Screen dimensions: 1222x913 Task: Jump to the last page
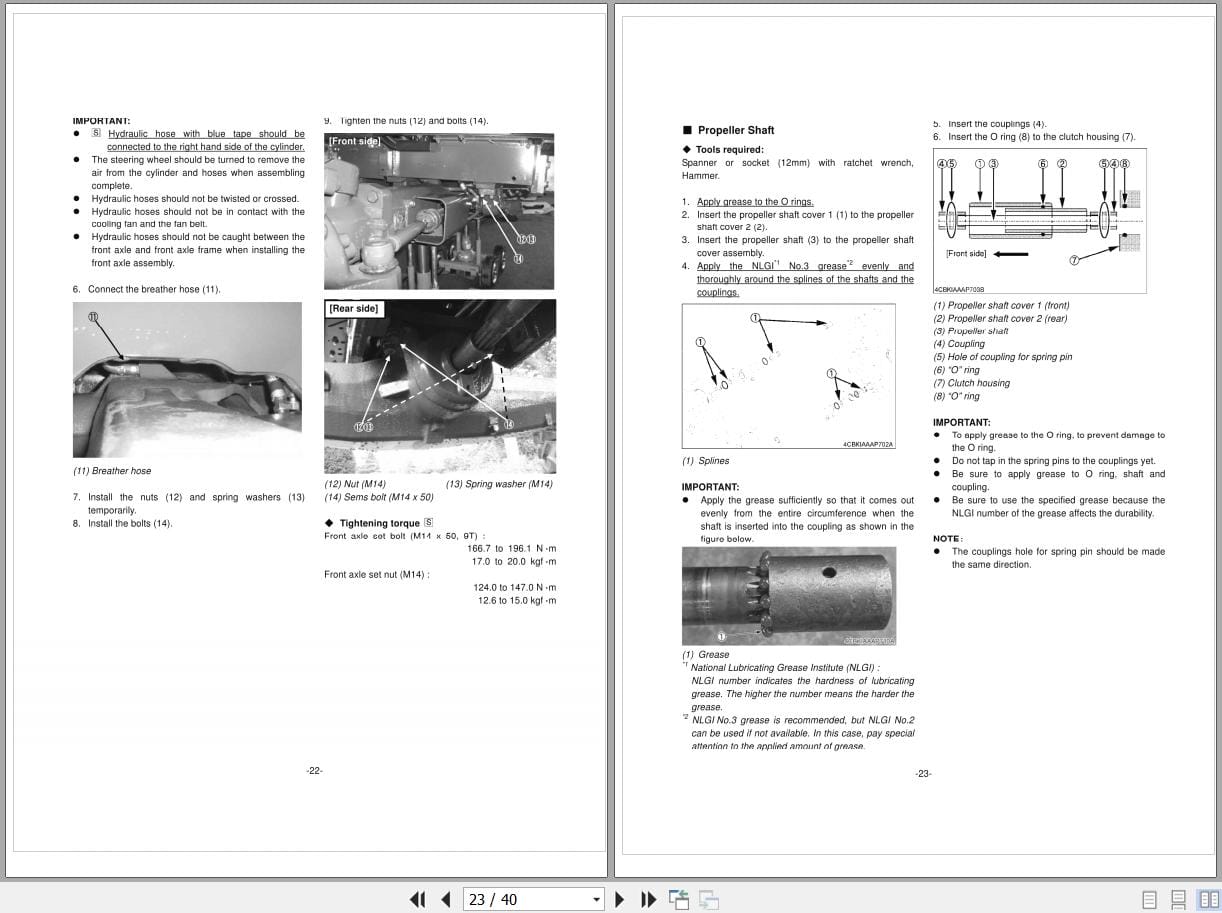pyautogui.click(x=648, y=899)
